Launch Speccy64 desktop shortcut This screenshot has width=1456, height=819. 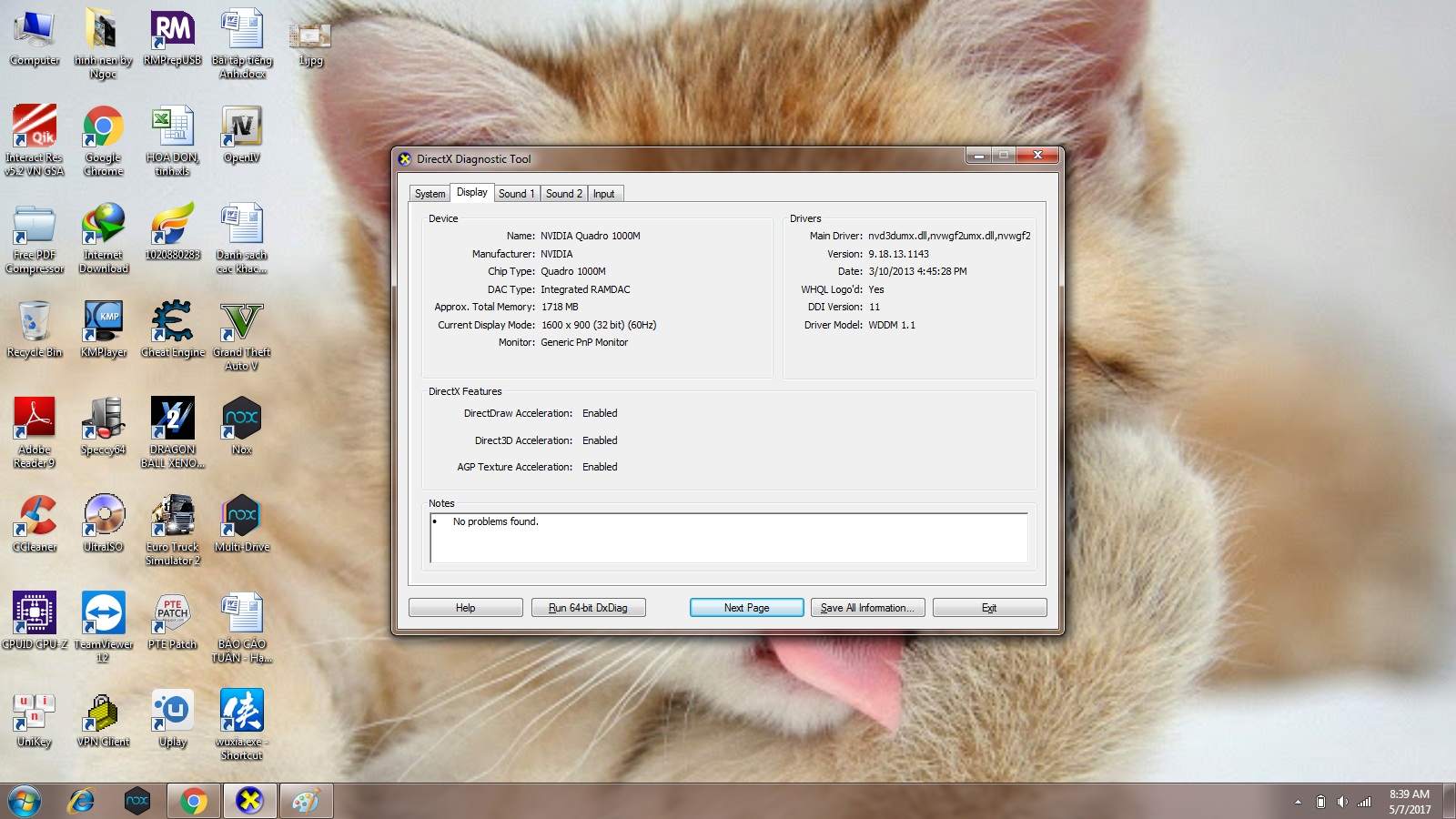[x=103, y=426]
